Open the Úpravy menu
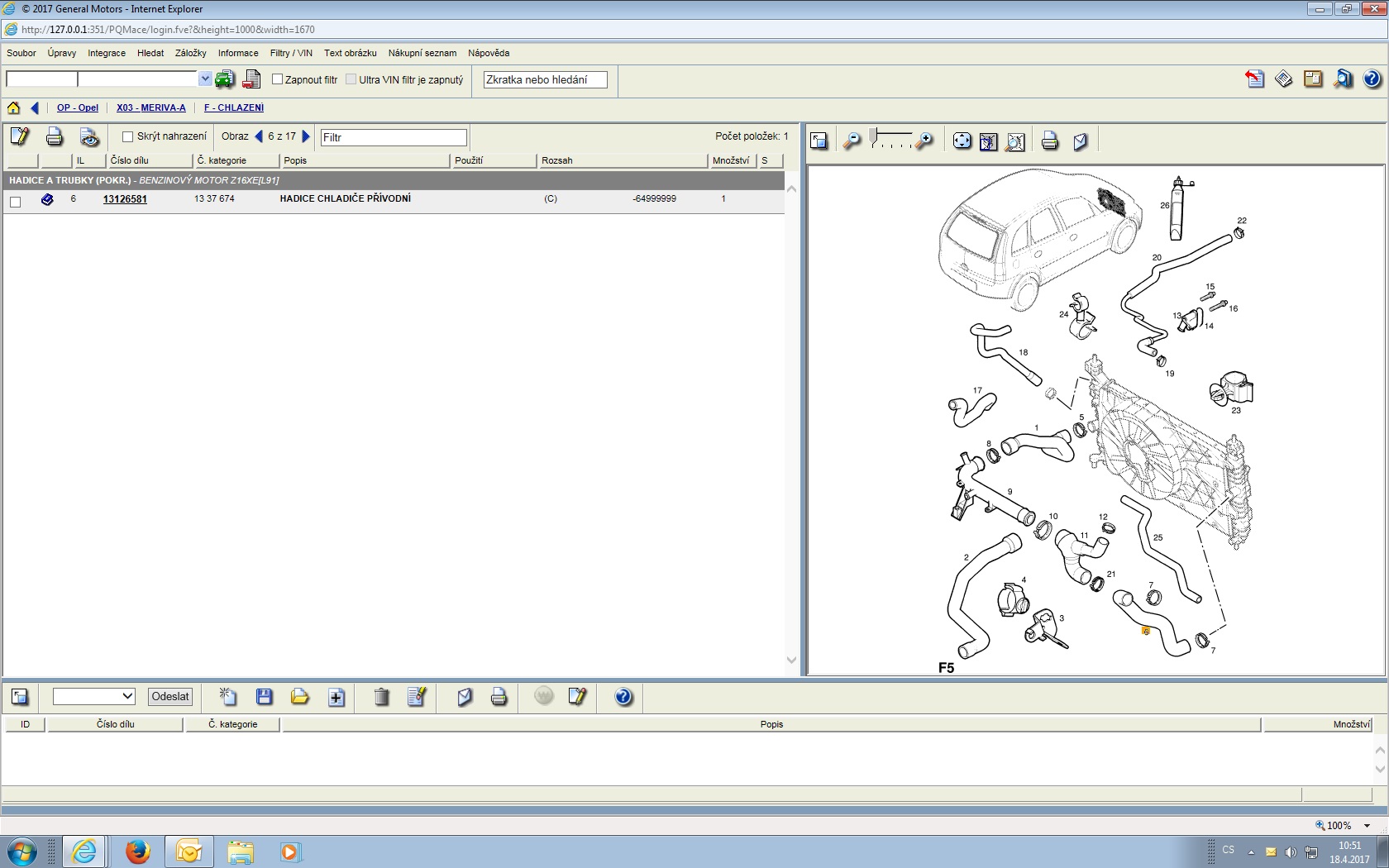The image size is (1389, 868). [62, 53]
